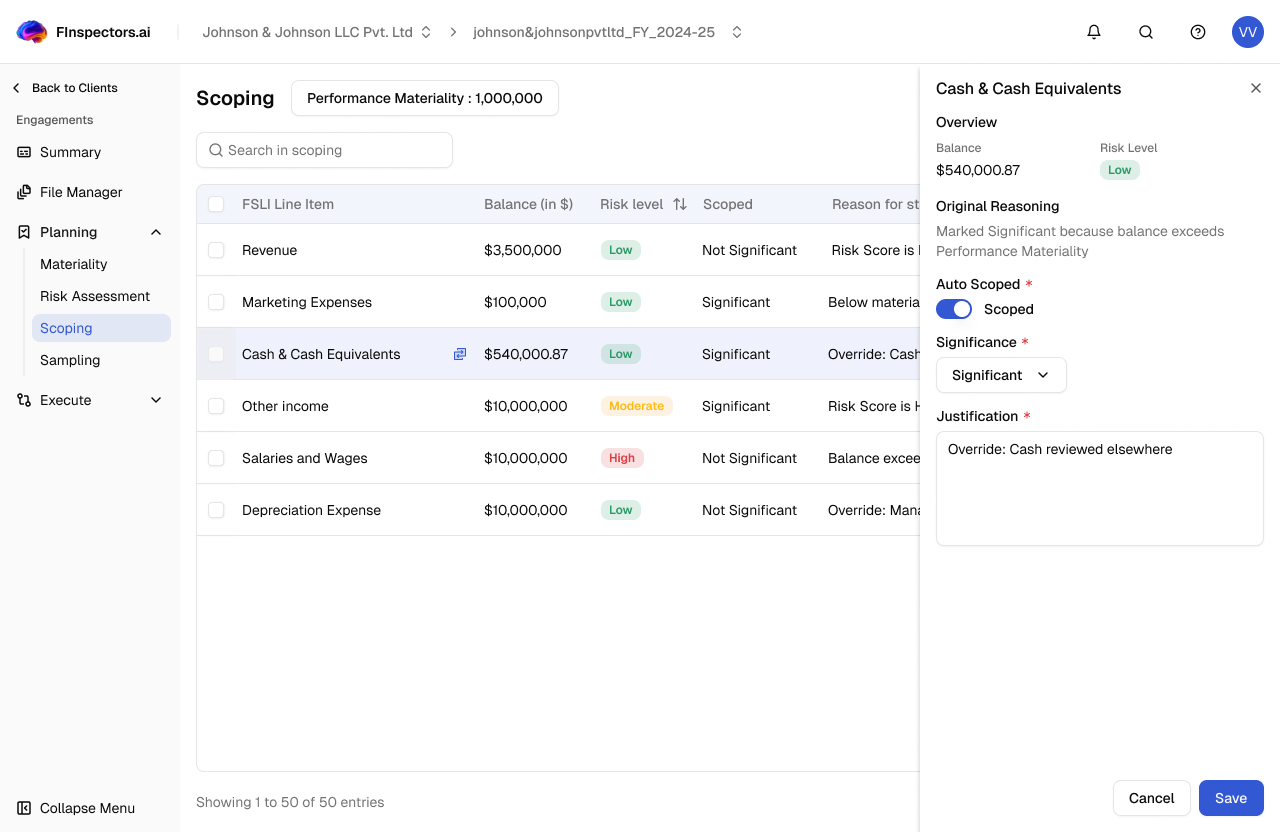
Task: Tick the Salaries and Wages checkbox
Action: (x=216, y=458)
